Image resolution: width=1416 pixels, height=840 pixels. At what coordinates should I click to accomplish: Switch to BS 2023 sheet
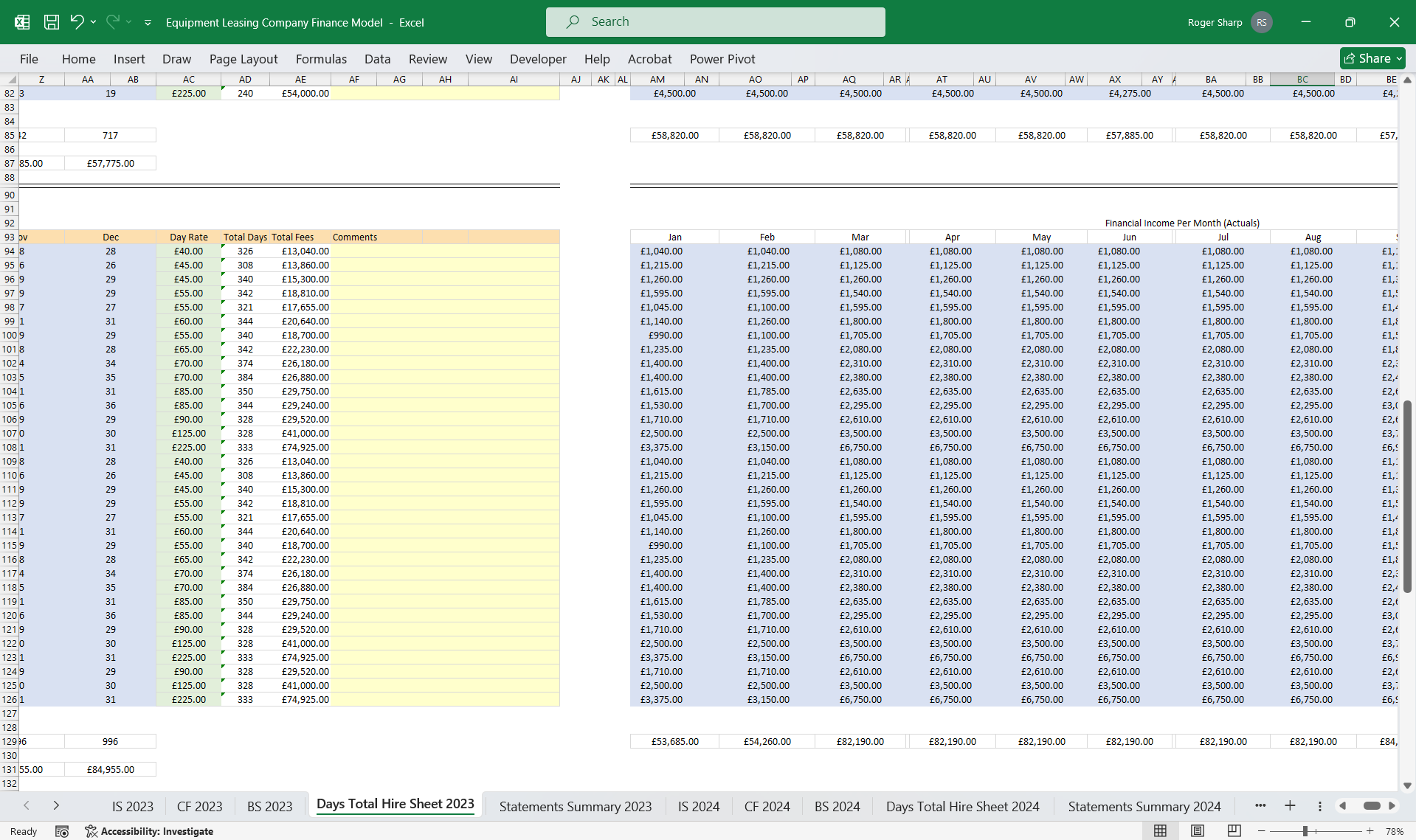click(270, 806)
